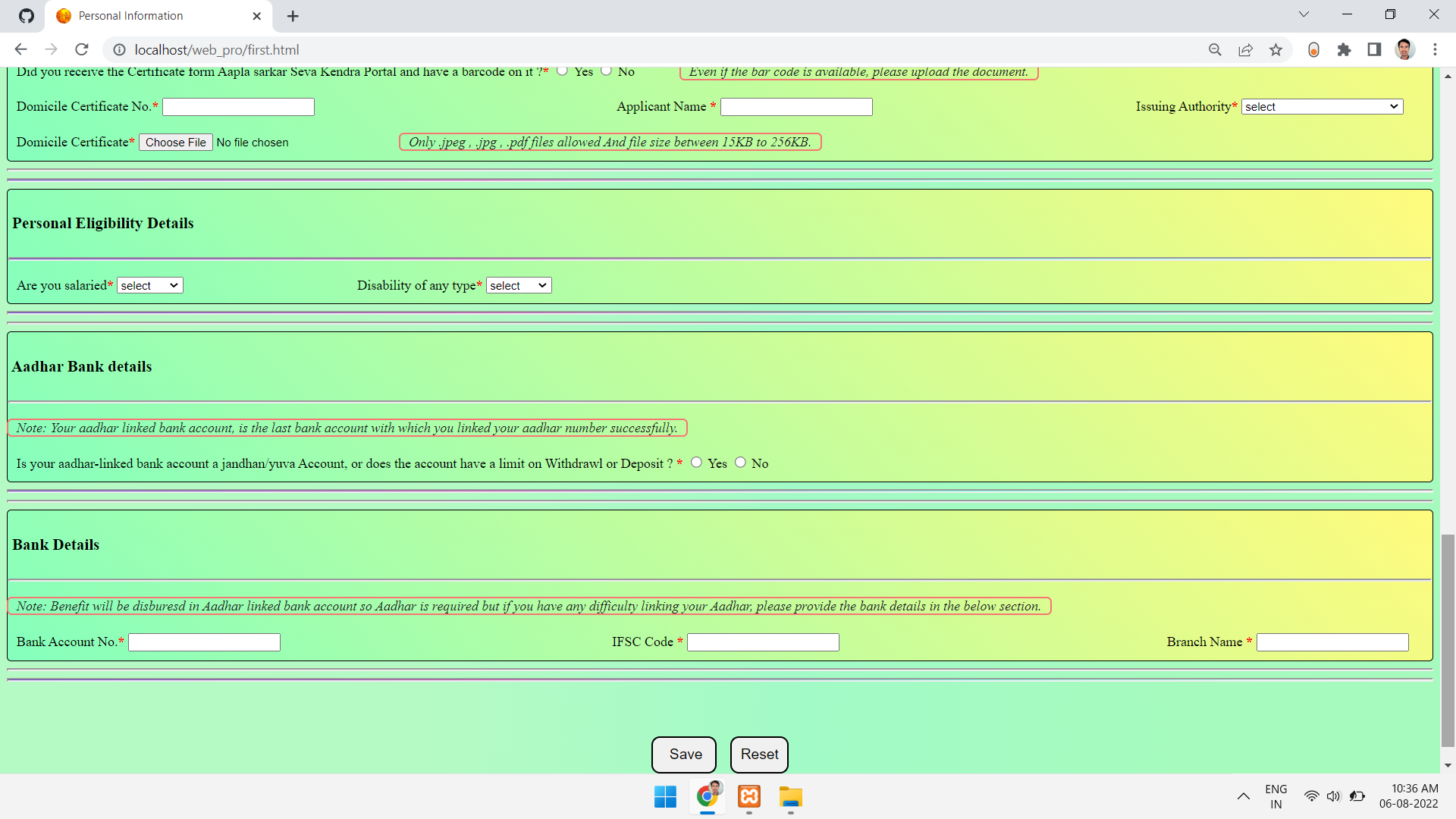Select No for jandhan/yuva account question
The width and height of the screenshot is (1456, 819).
pos(740,463)
